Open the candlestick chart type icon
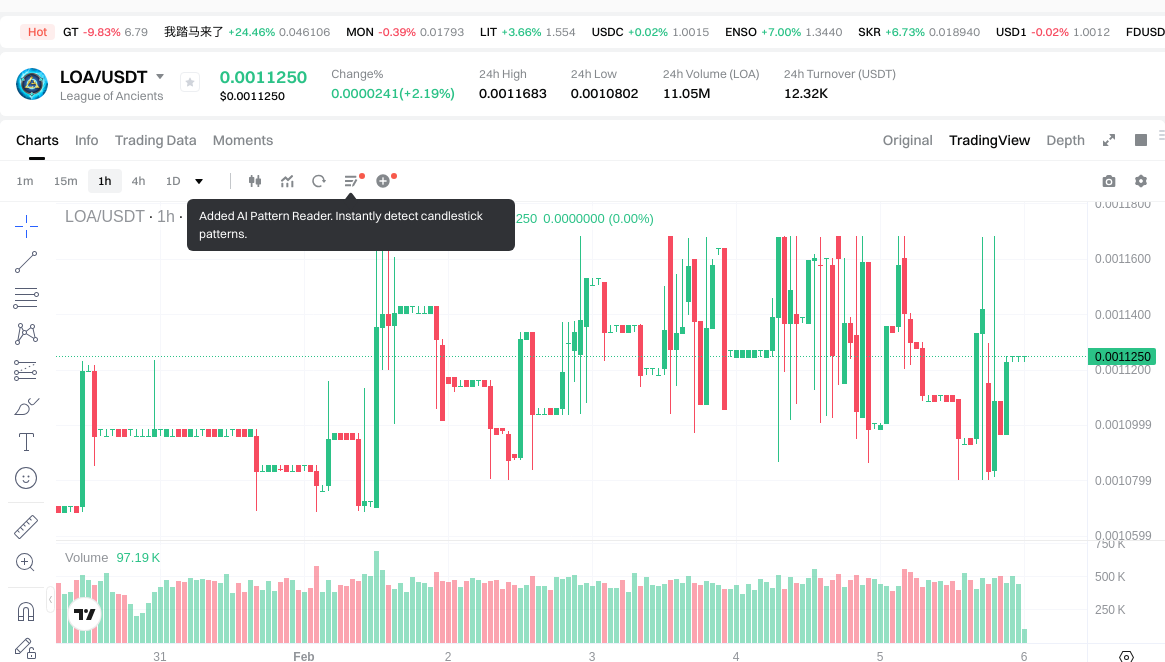This screenshot has height=662, width=1165. click(255, 181)
